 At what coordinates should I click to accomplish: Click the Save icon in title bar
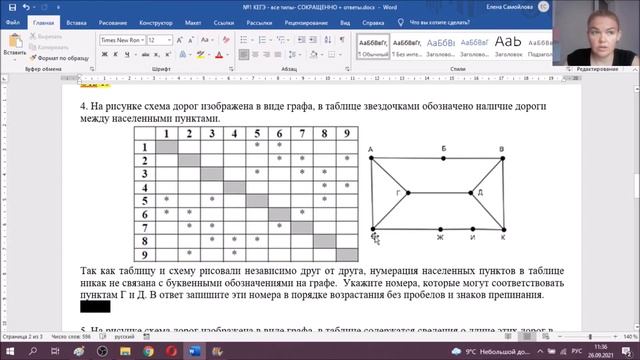click(12, 7)
